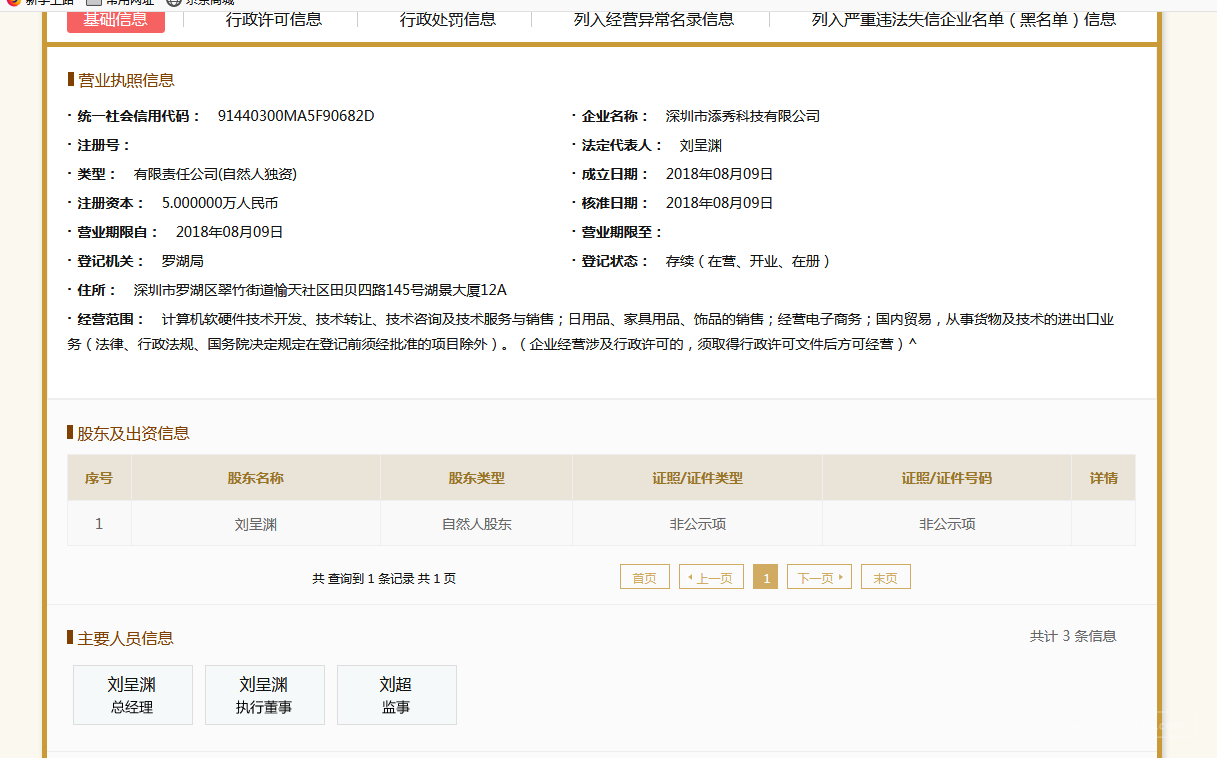Screen dimensions: 1217x758
Task: Click the 下一页 pagination button
Action: pos(819,577)
